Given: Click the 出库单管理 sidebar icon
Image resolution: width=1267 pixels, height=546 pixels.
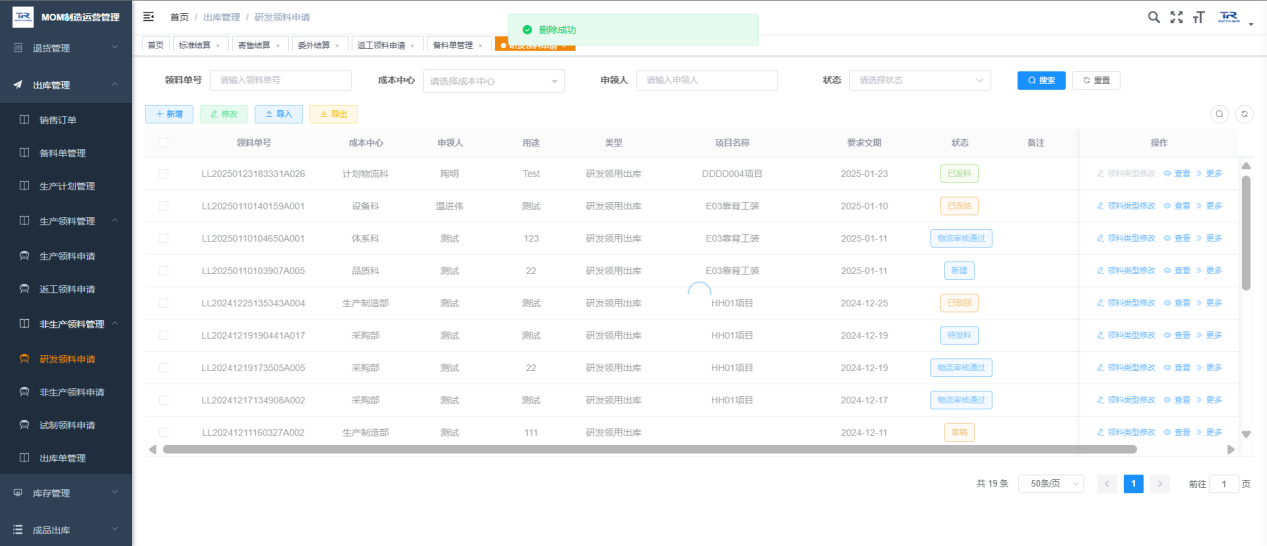Looking at the screenshot, I should [x=25, y=458].
